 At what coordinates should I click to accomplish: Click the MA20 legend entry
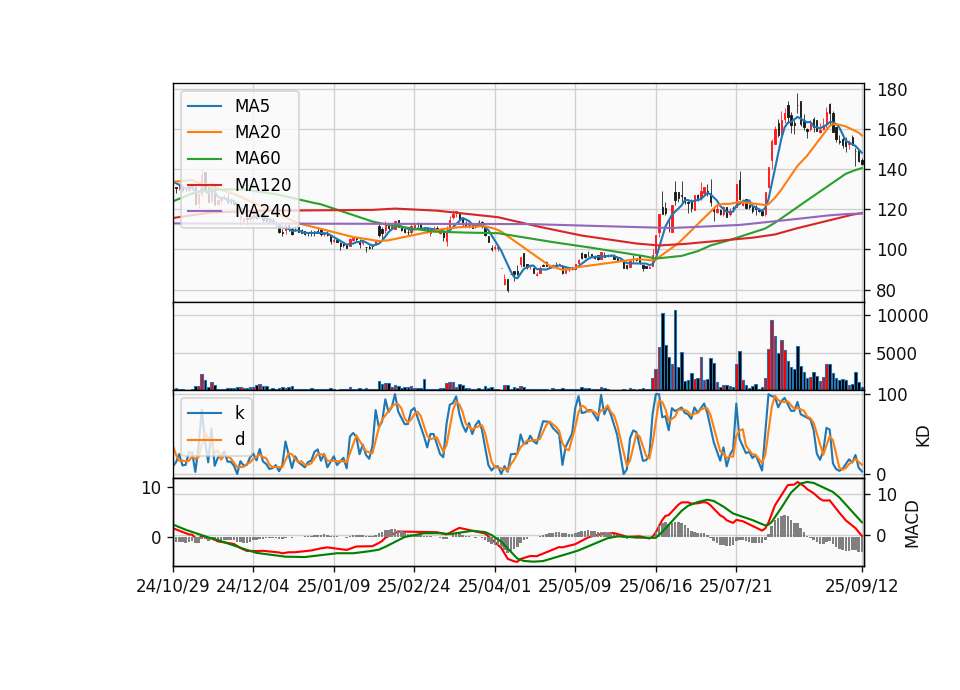pos(233,132)
